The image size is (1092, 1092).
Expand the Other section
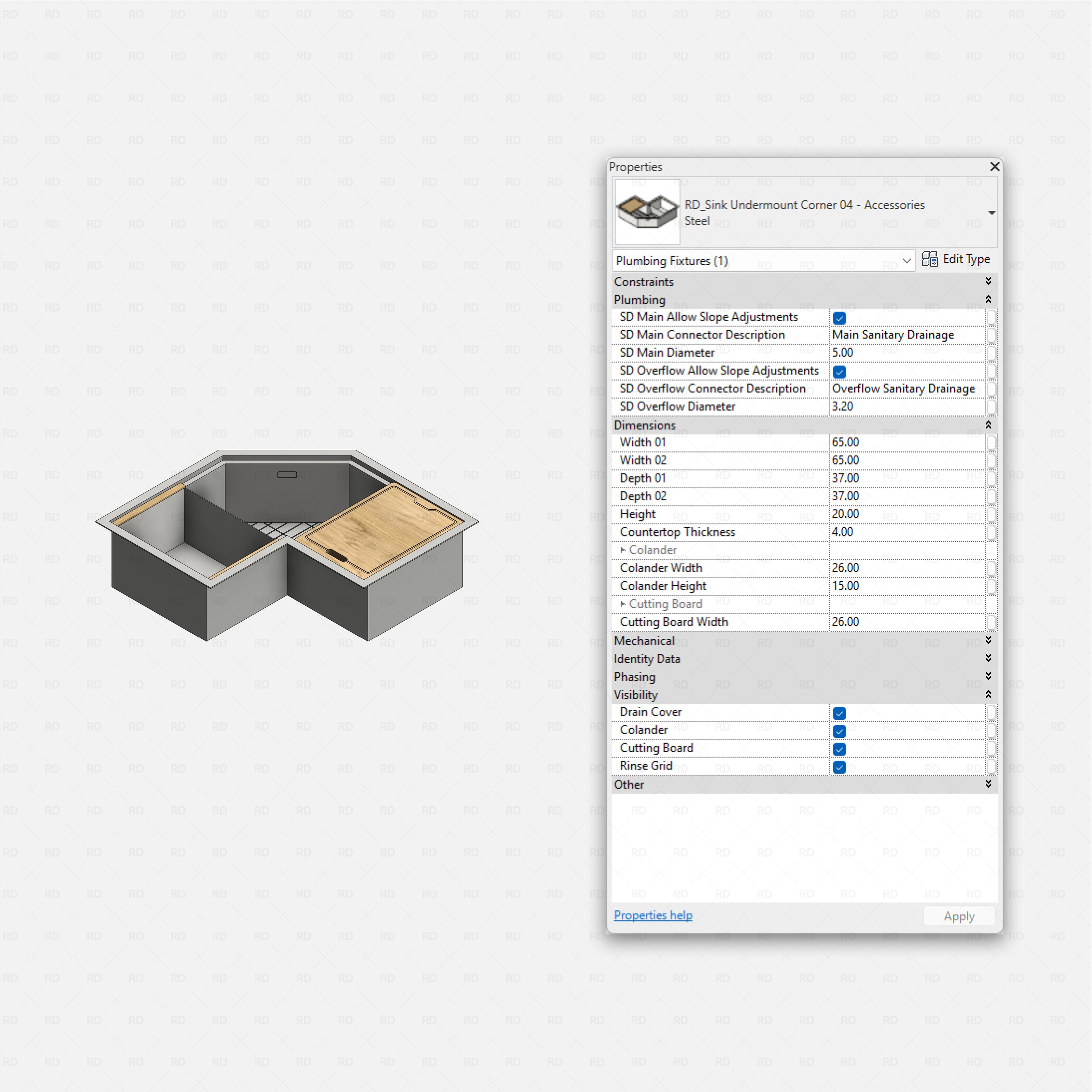989,784
